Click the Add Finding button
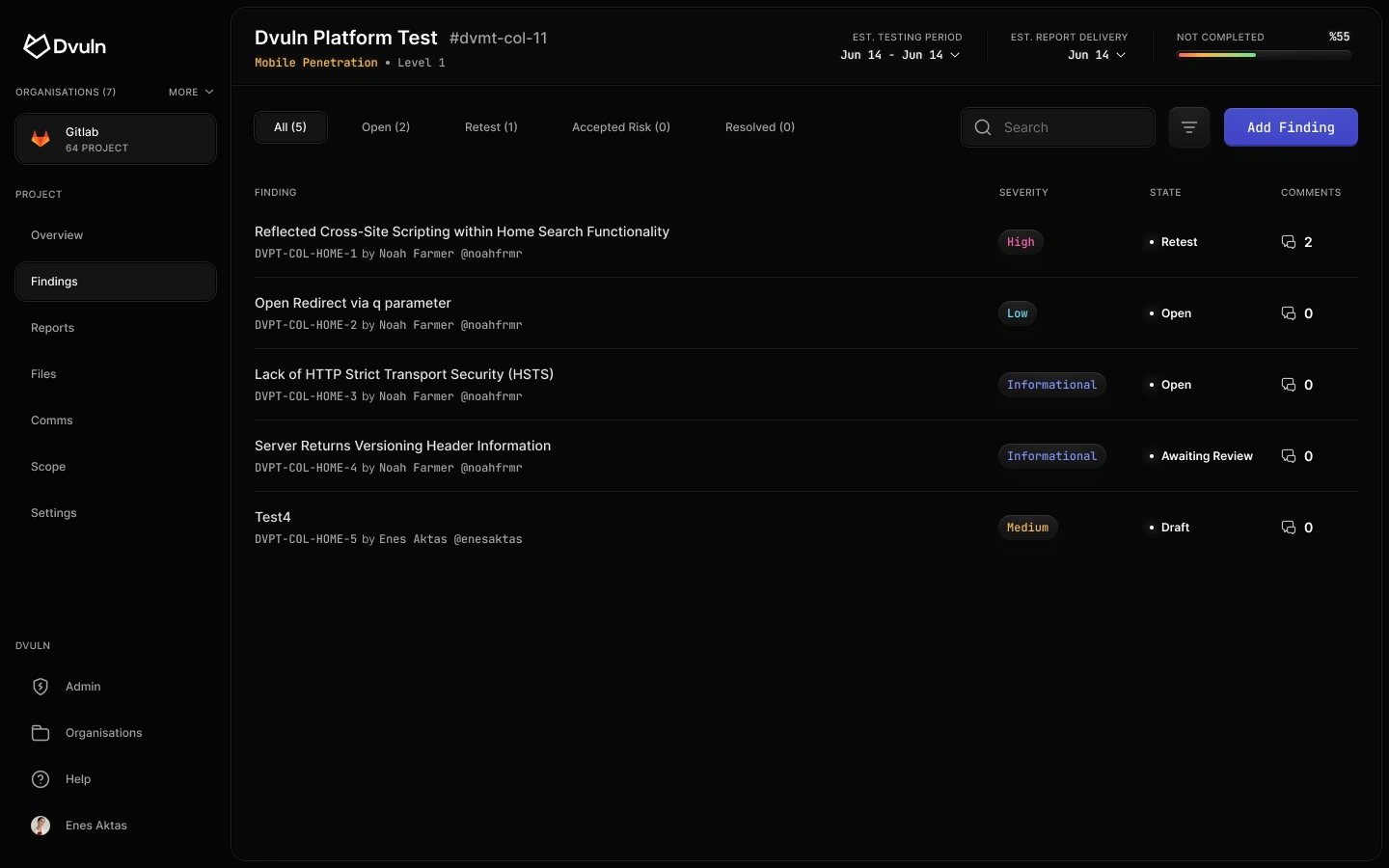Viewport: 1389px width, 868px height. [x=1291, y=127]
